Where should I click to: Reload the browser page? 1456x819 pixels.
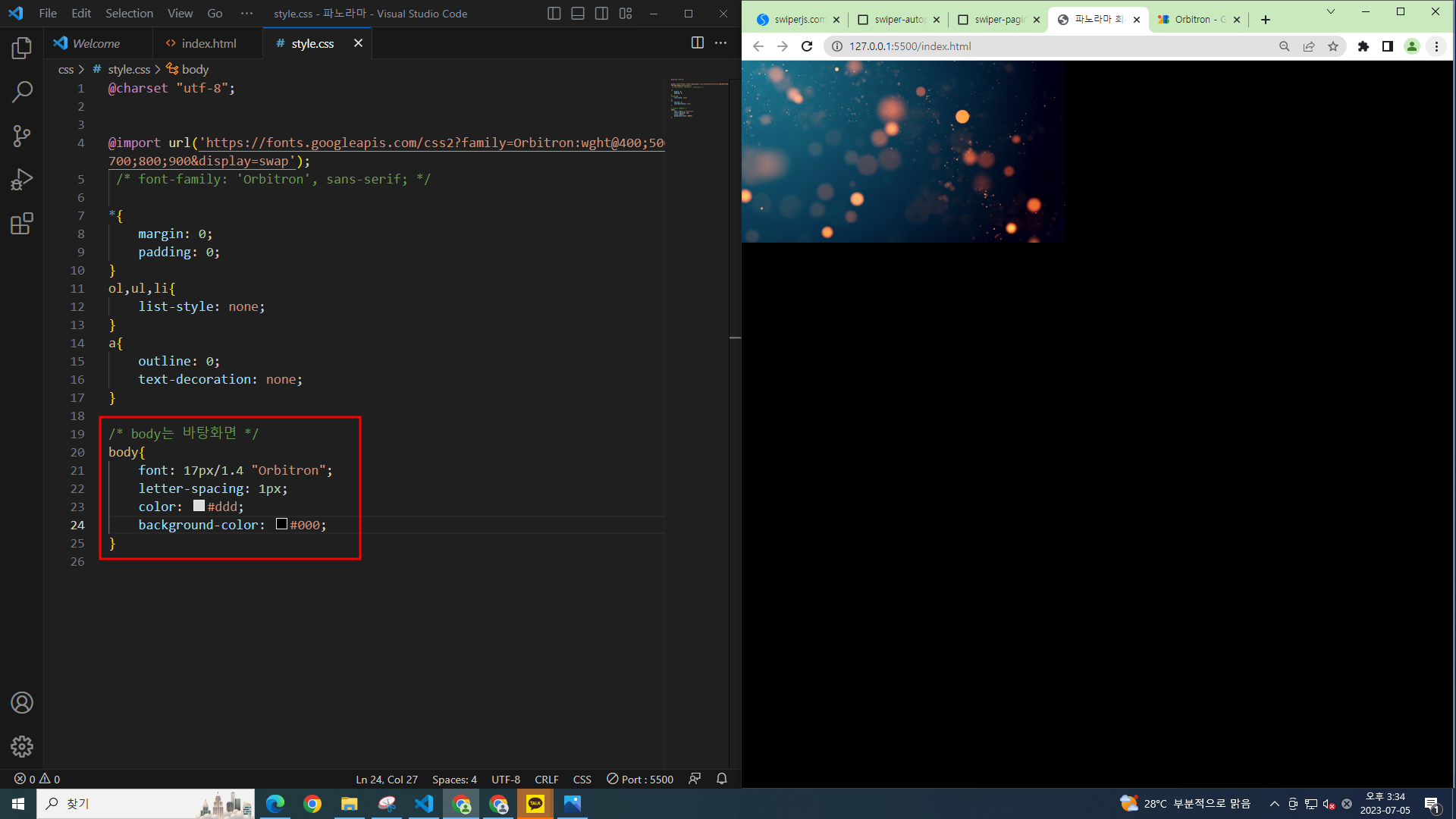pyautogui.click(x=807, y=46)
